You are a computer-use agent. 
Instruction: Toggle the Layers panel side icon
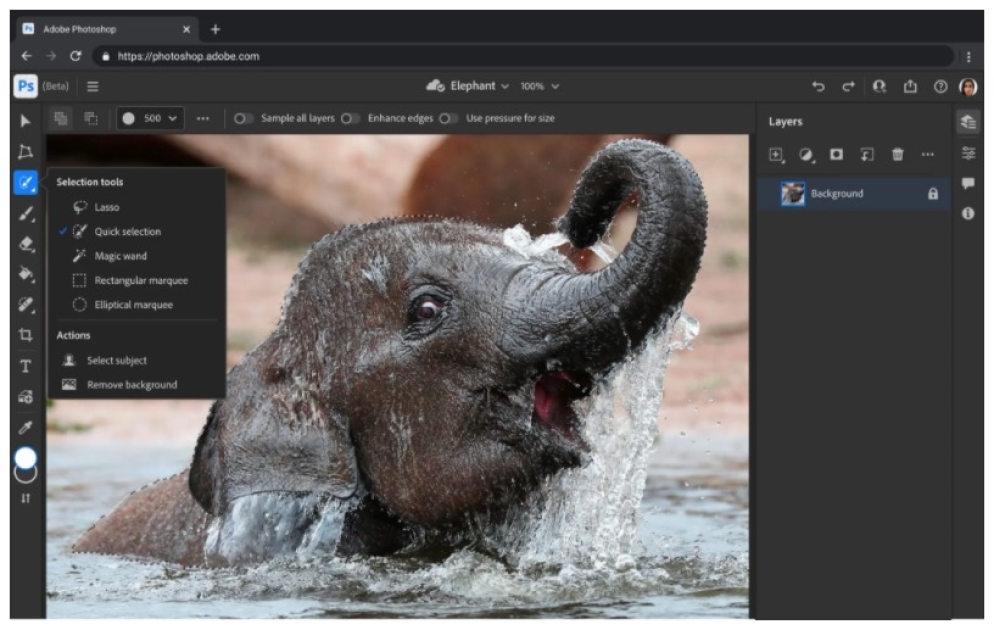[x=968, y=122]
